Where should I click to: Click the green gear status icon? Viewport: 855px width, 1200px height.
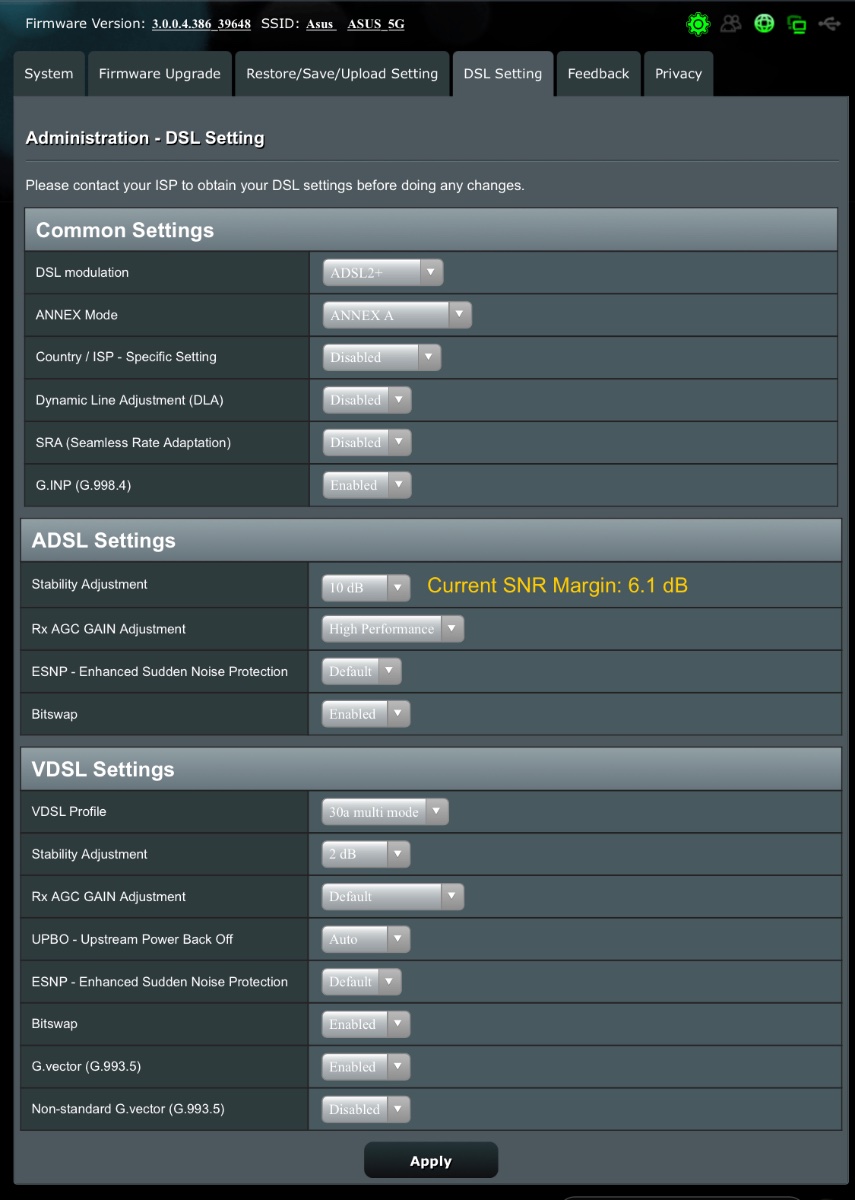[x=697, y=24]
